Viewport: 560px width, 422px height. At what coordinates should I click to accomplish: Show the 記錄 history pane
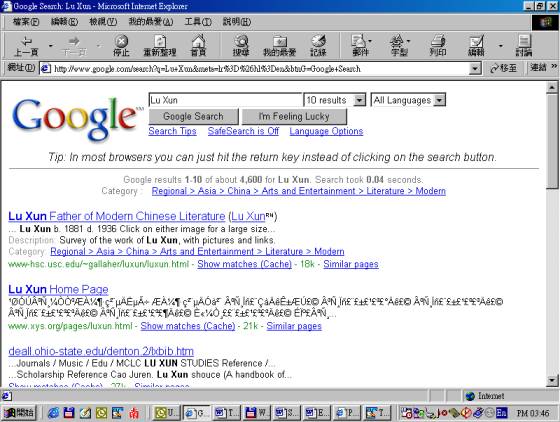click(x=318, y=46)
